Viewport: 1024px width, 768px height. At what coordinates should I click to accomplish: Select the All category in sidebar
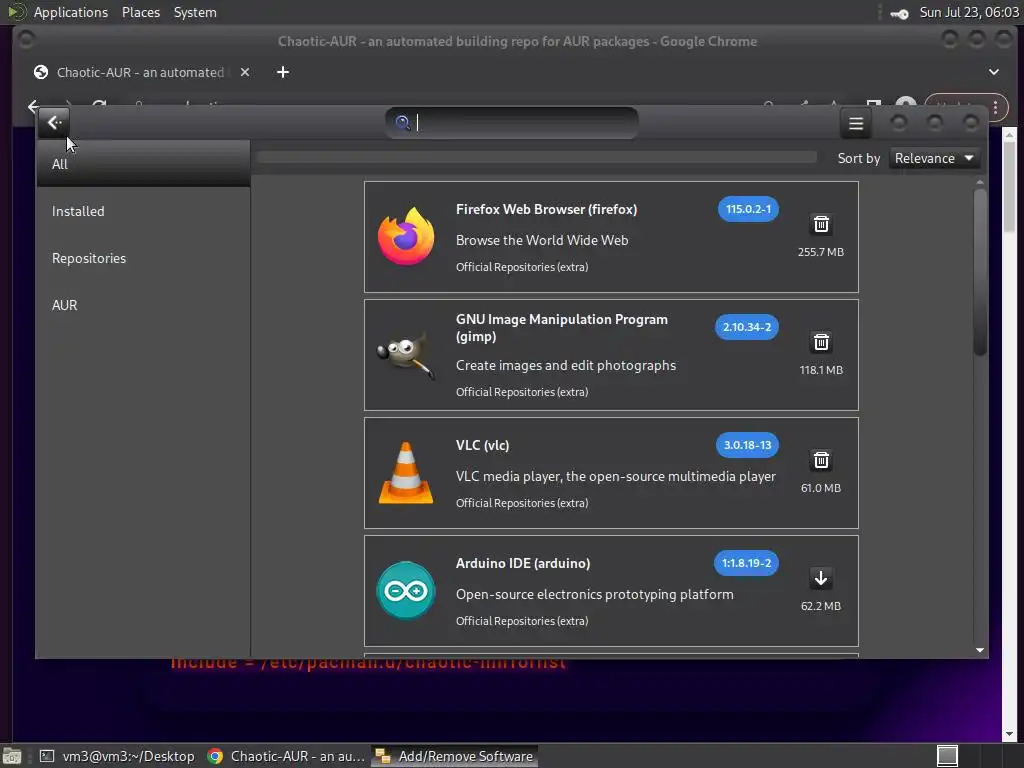tap(143, 164)
